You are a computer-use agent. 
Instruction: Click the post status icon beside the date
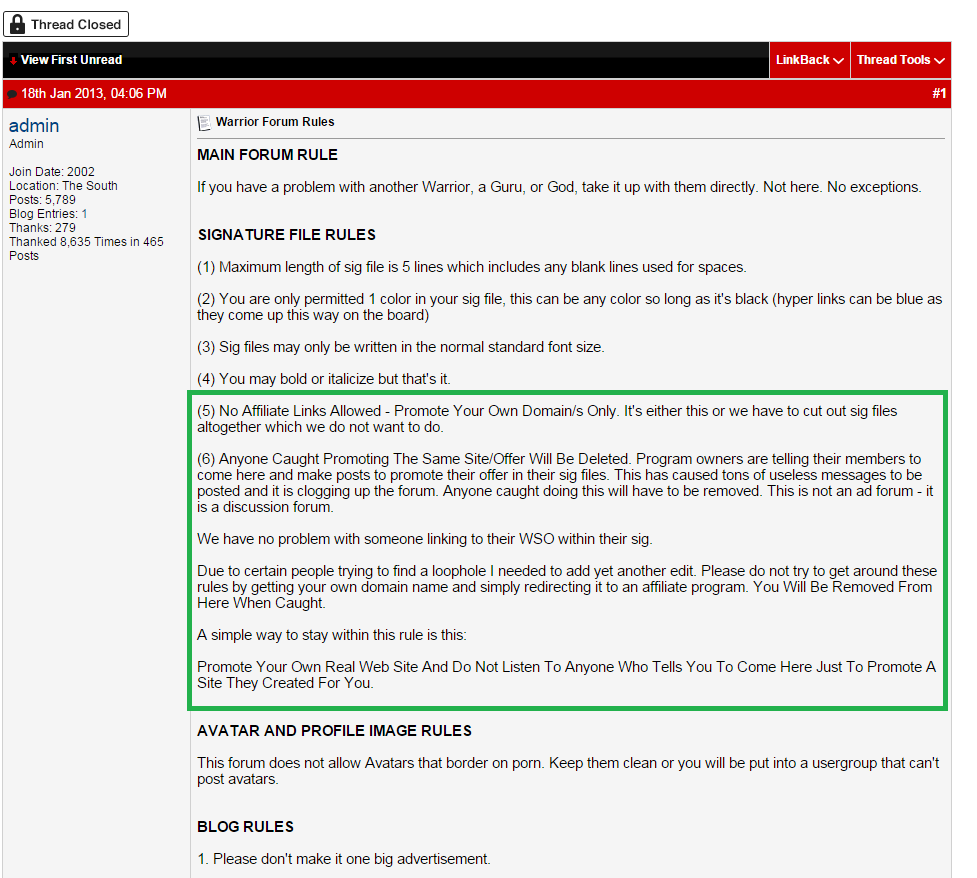click(12, 95)
